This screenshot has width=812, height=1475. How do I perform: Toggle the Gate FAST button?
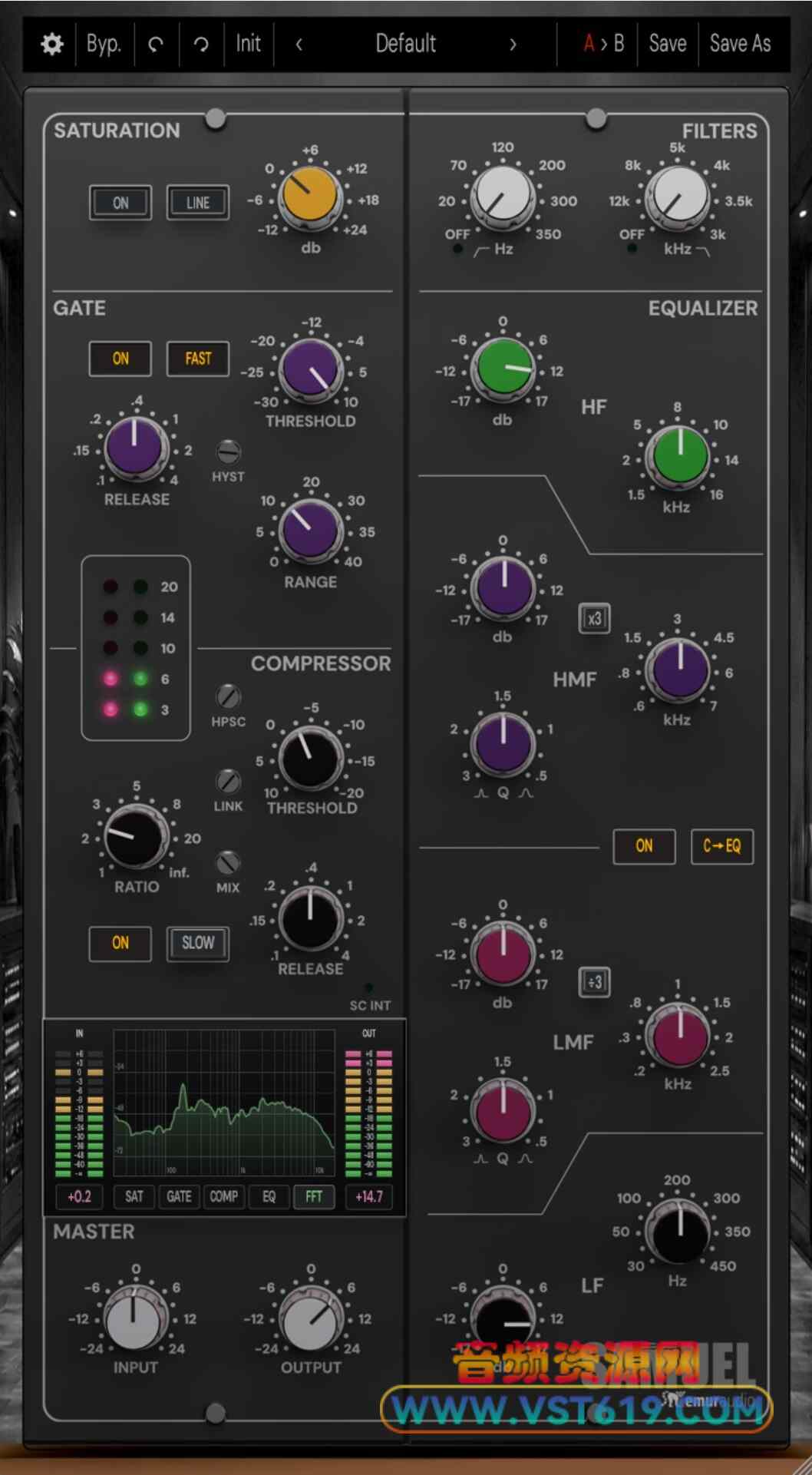198,359
